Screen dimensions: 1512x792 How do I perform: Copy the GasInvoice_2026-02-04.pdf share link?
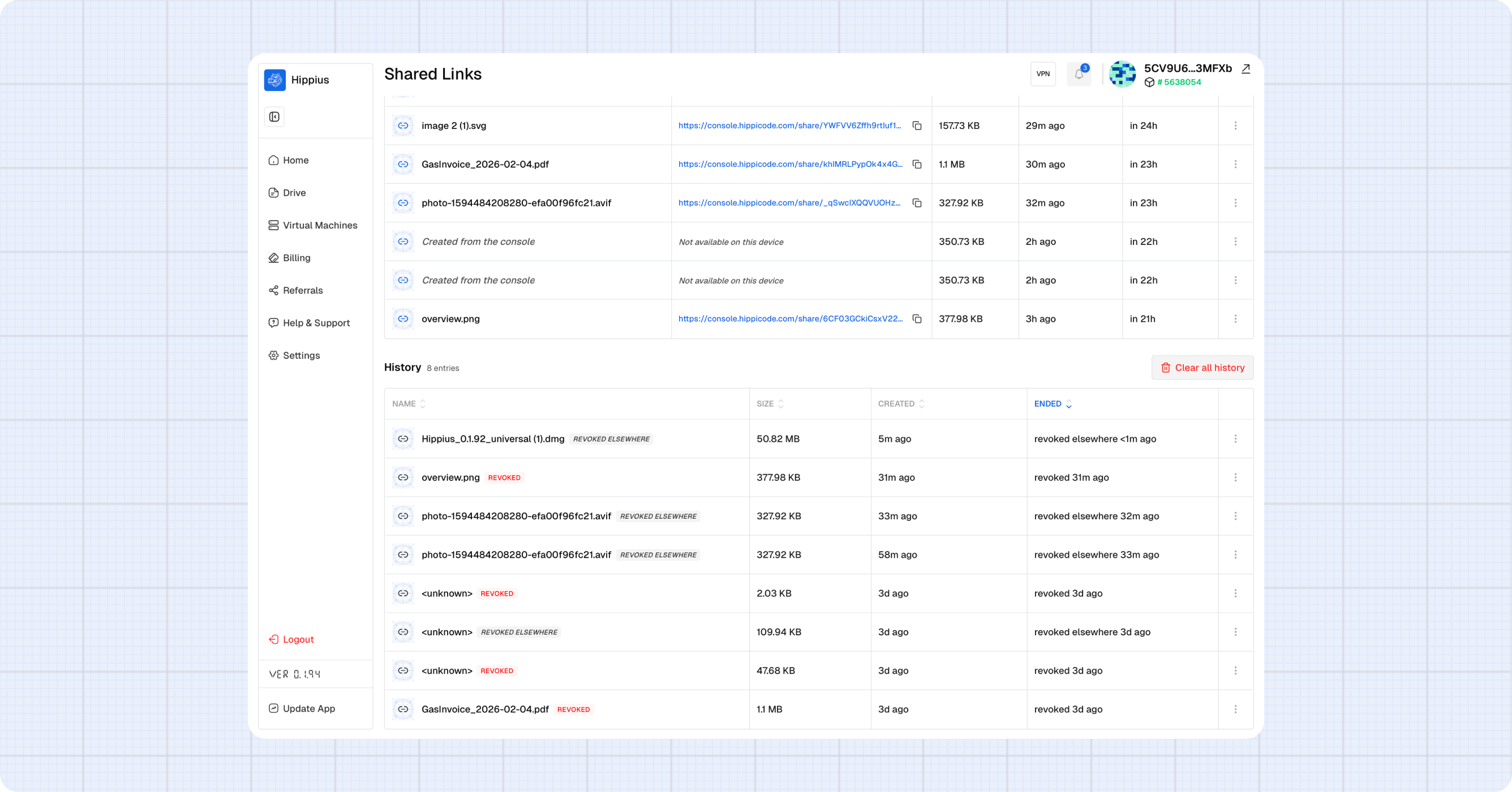point(917,164)
